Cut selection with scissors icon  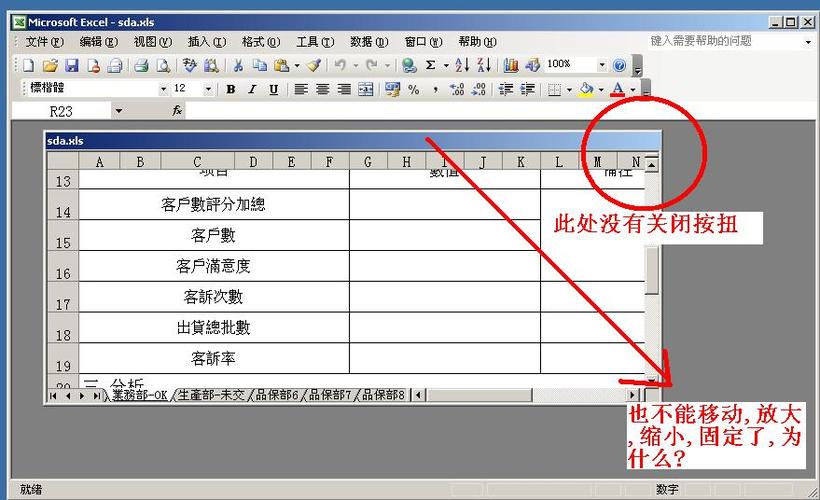(238, 65)
